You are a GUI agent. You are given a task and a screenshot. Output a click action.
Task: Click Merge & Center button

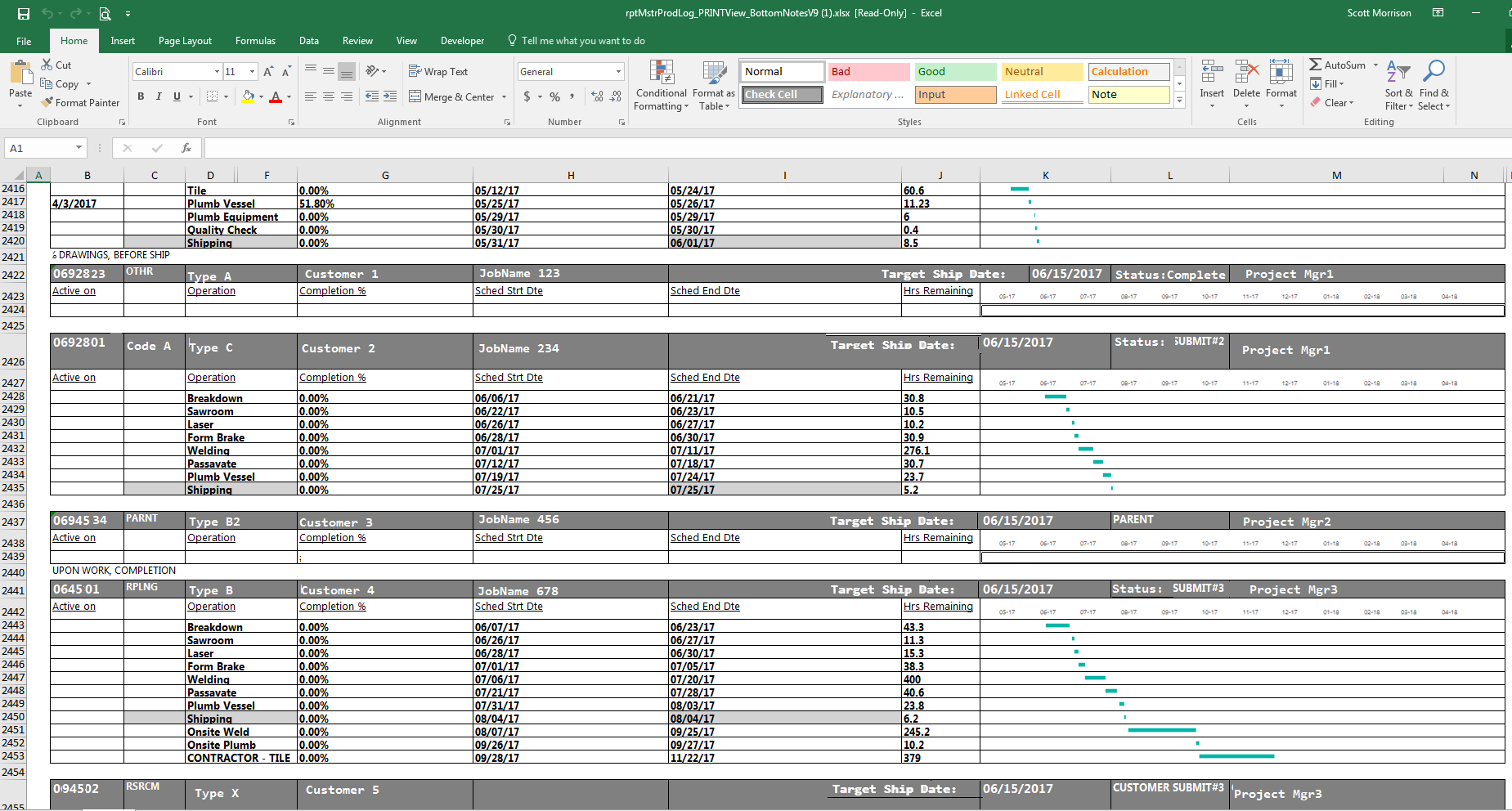[x=451, y=96]
